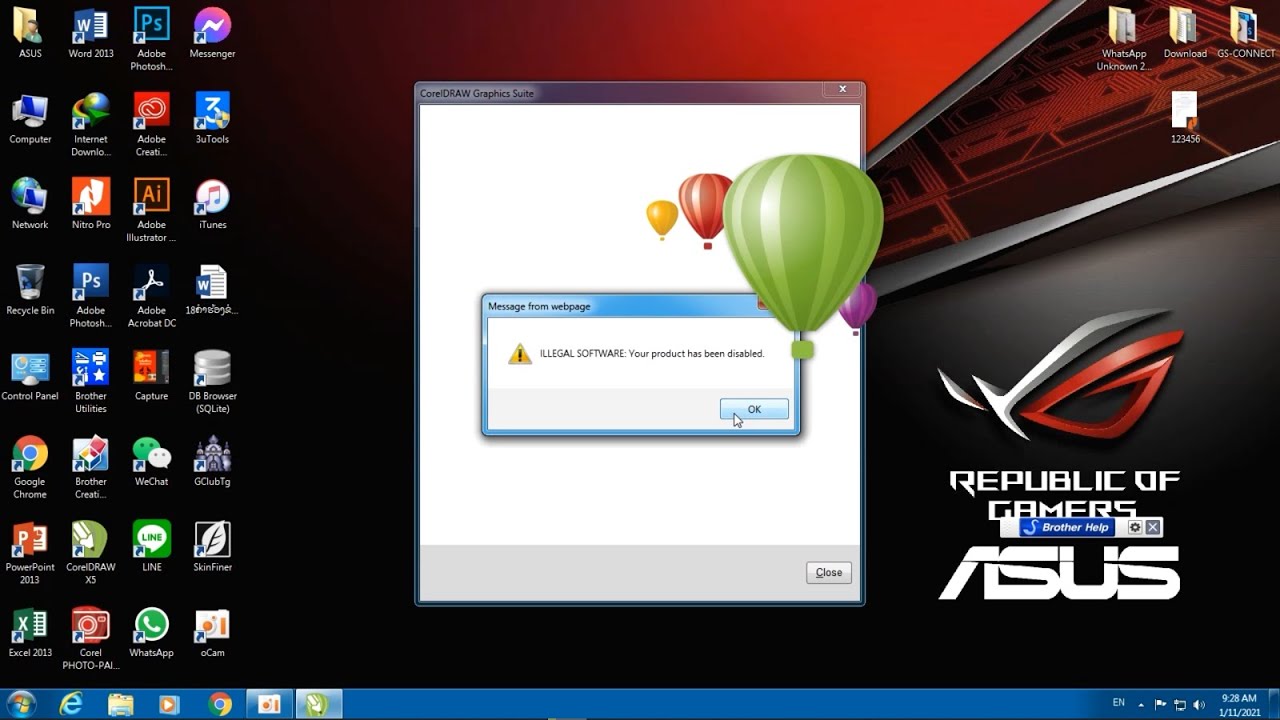The image size is (1280, 720).
Task: Select the WeChat desktop icon
Action: (x=152, y=461)
